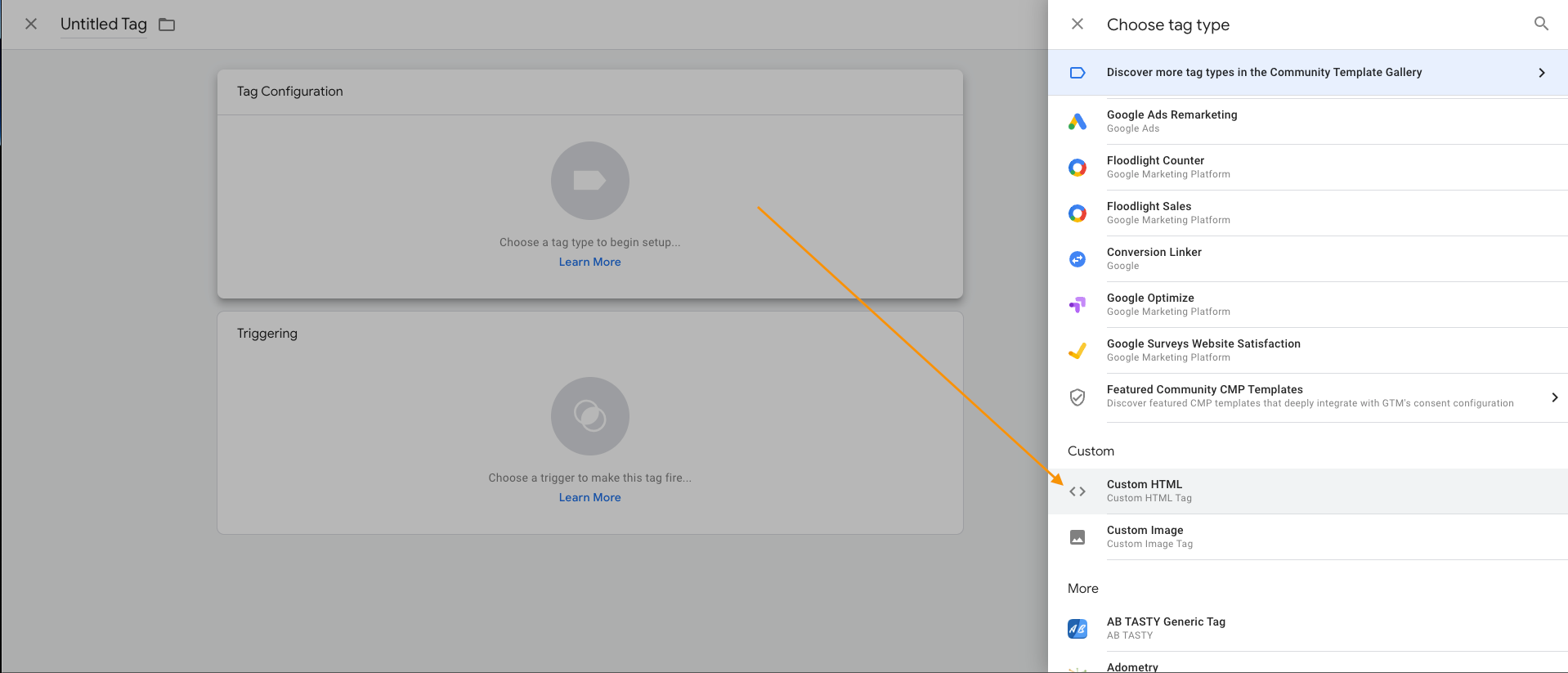The height and width of the screenshot is (673, 1568).
Task: Edit the Untitled Tag name field
Action: [x=104, y=25]
